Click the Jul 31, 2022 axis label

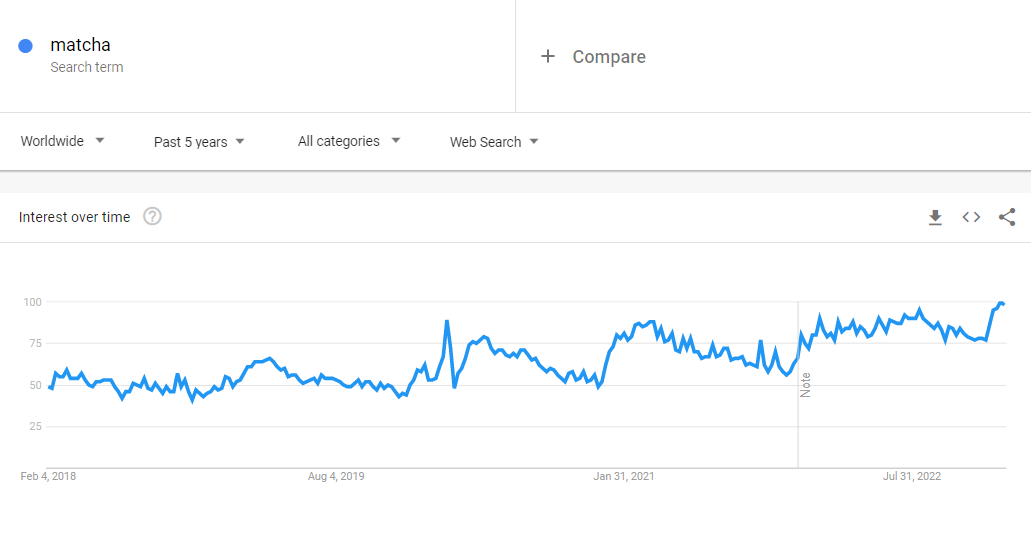[x=913, y=476]
